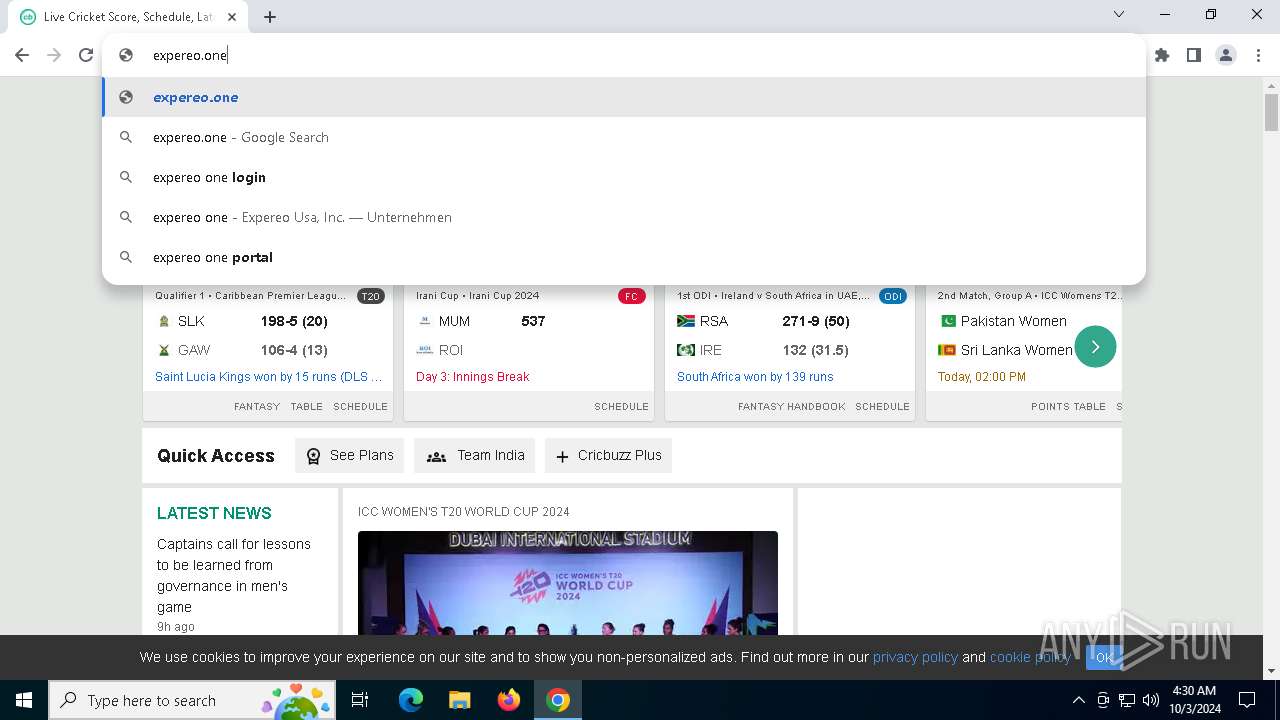Open the RSA vs IRE match card
The width and height of the screenshot is (1280, 720).
point(790,352)
